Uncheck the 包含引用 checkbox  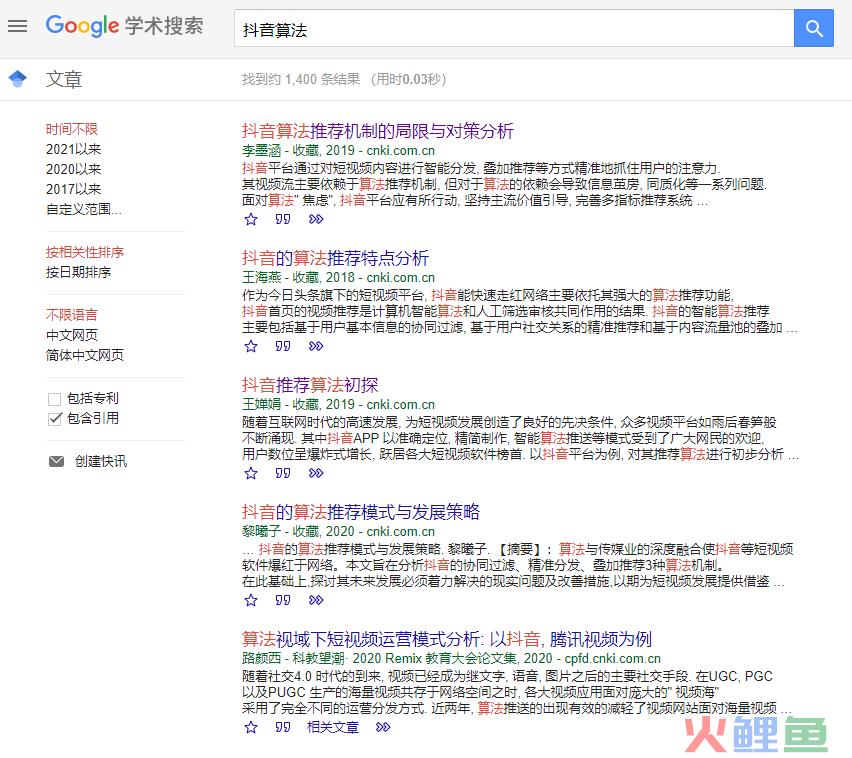click(55, 418)
